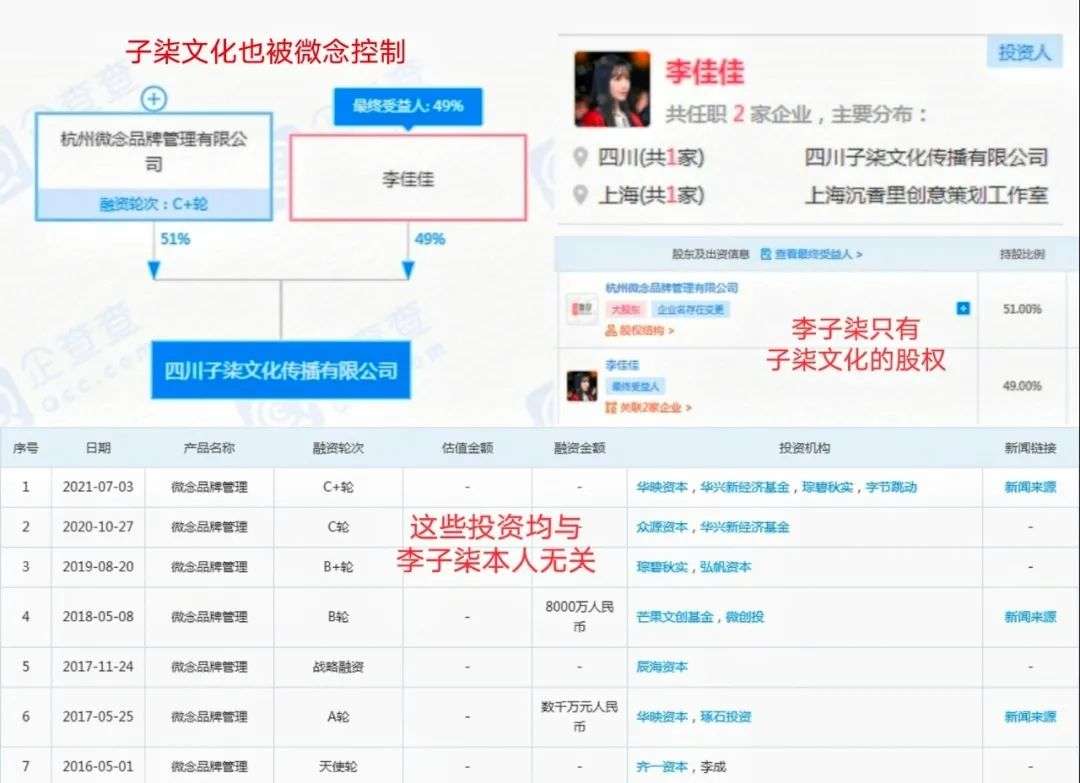Open 股权结构 link under 杭州微念
Screen dimensions: 1080x783
[x=640, y=331]
